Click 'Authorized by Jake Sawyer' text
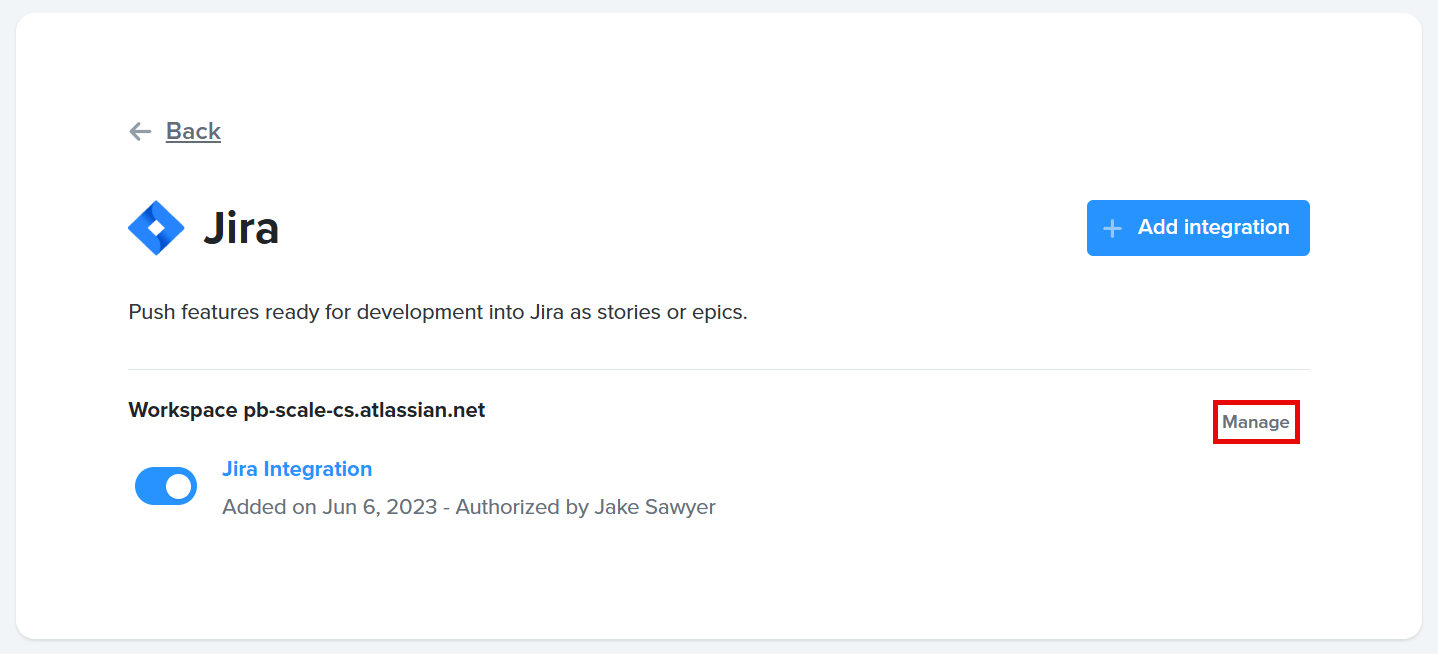This screenshot has width=1438, height=654. coord(586,507)
